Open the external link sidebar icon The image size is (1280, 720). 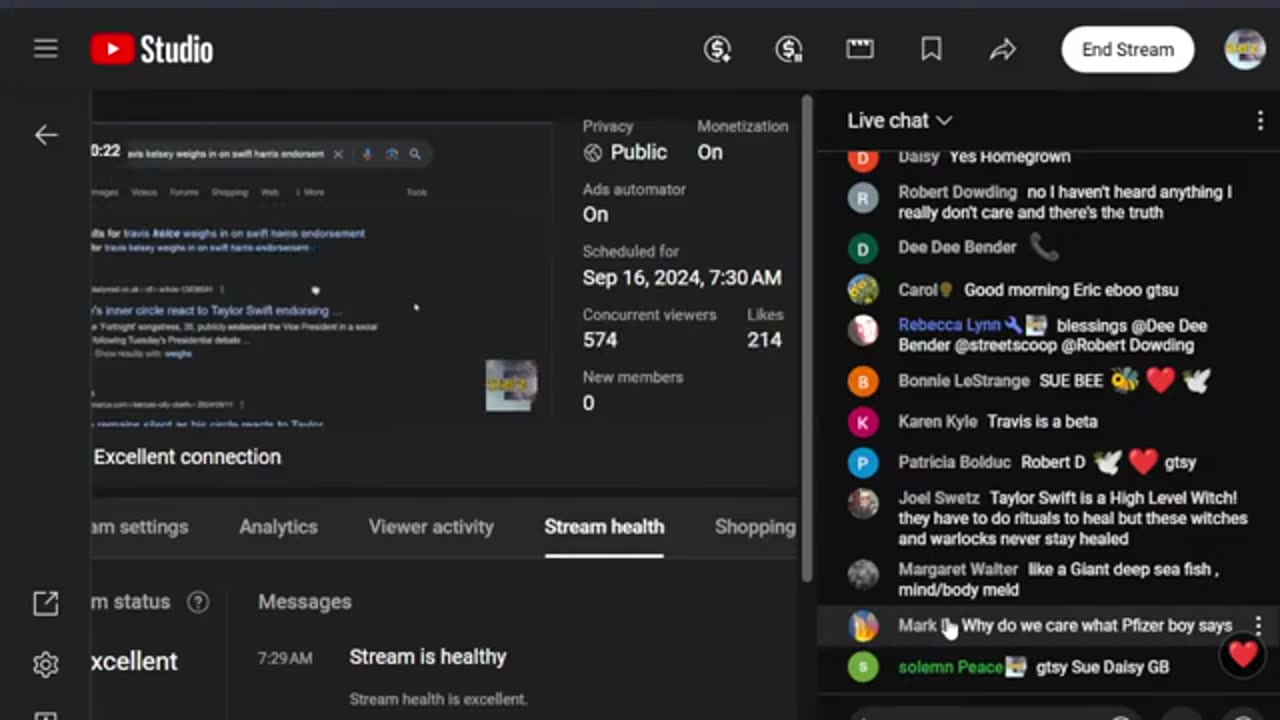(x=46, y=602)
